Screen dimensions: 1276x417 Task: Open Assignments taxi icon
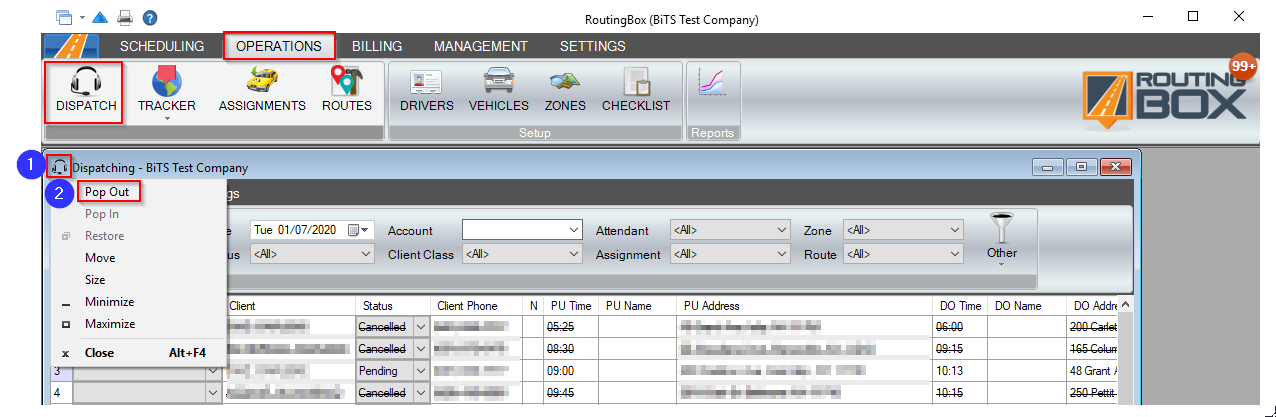pyautogui.click(x=262, y=92)
